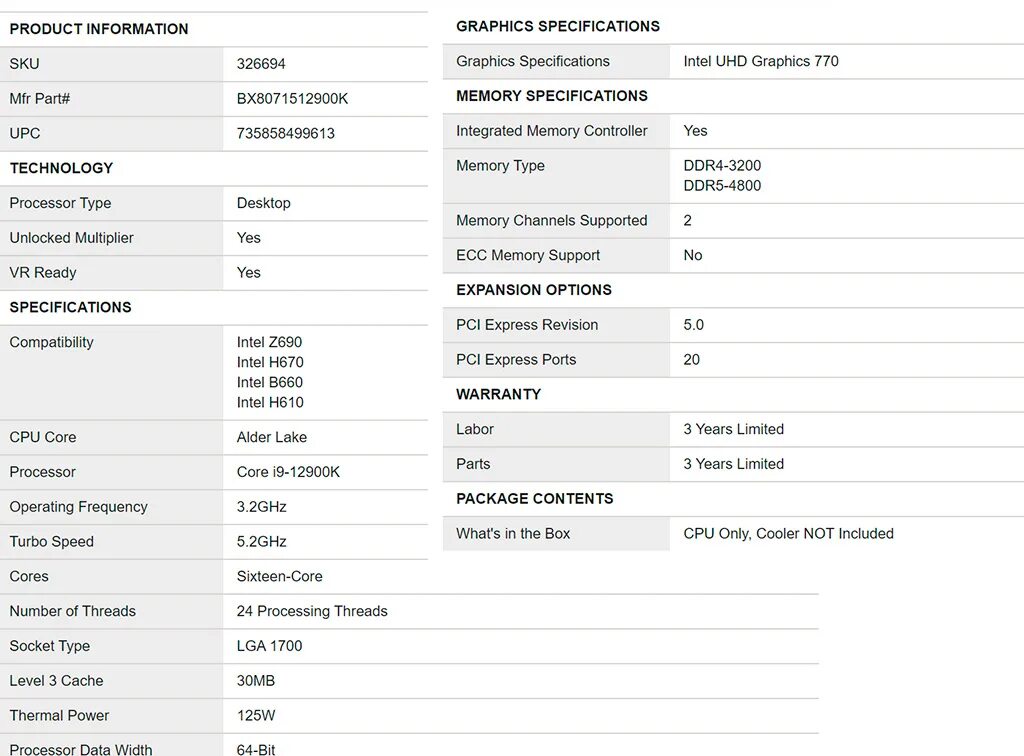Select the Processor value Core i9-12900K

click(x=288, y=472)
